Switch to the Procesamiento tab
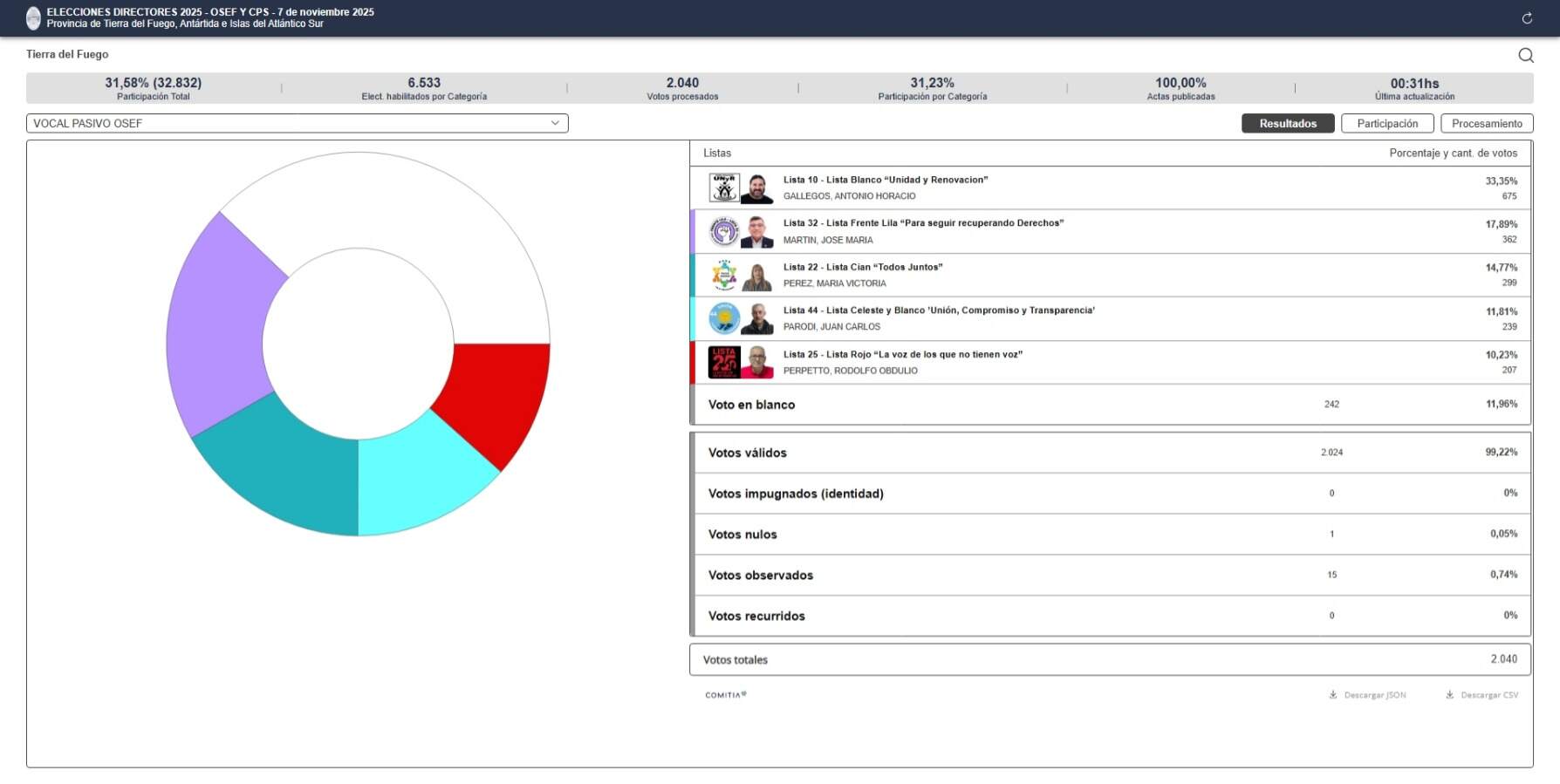This screenshot has height=784, width=1560. pyautogui.click(x=1486, y=124)
